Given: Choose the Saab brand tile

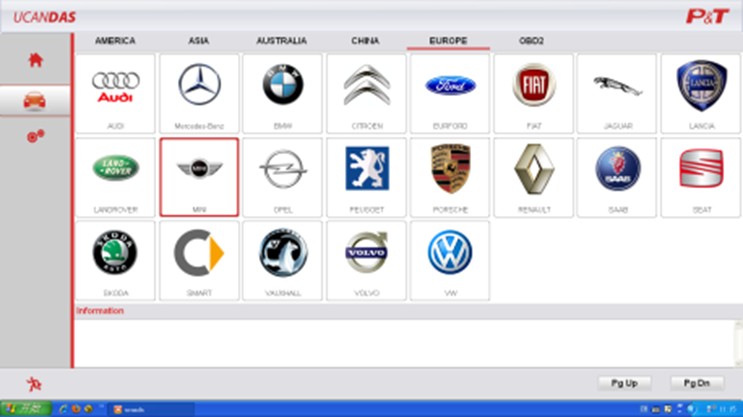Looking at the screenshot, I should coord(617,177).
